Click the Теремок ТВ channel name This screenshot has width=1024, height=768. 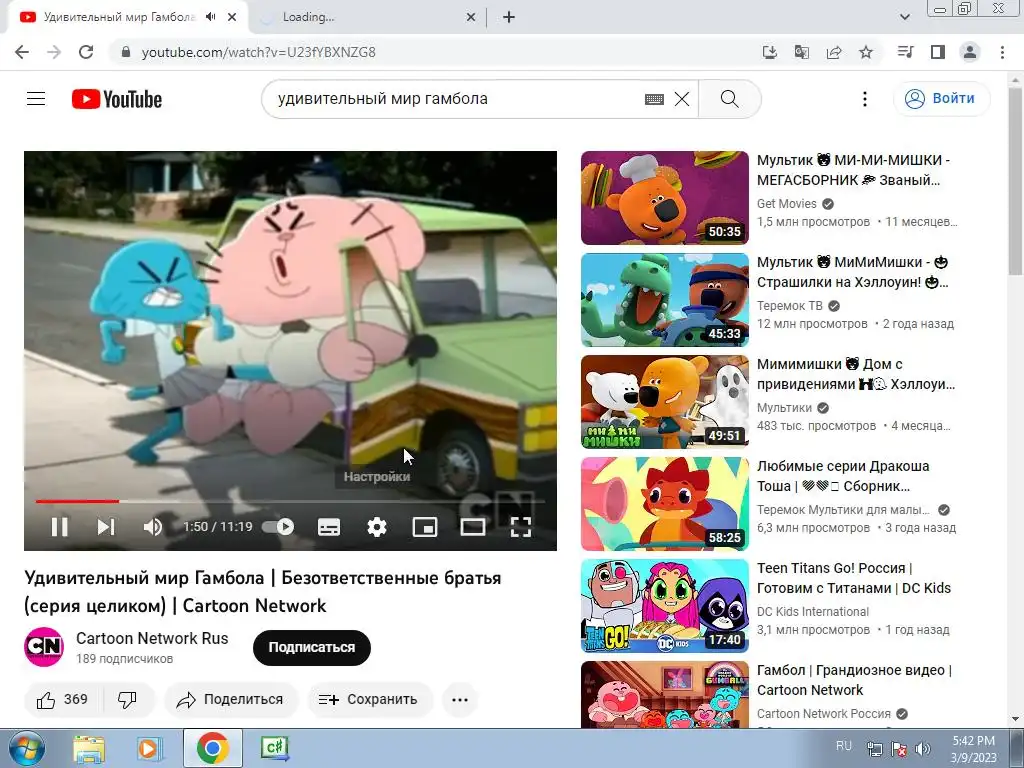coord(790,306)
